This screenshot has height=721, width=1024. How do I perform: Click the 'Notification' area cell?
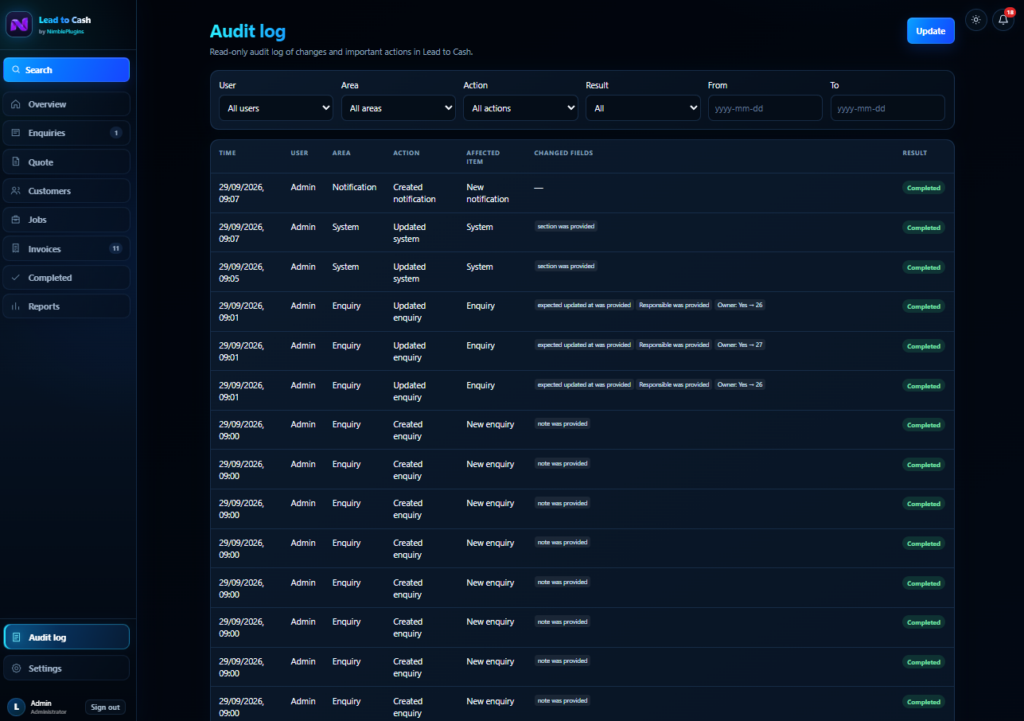tap(354, 187)
